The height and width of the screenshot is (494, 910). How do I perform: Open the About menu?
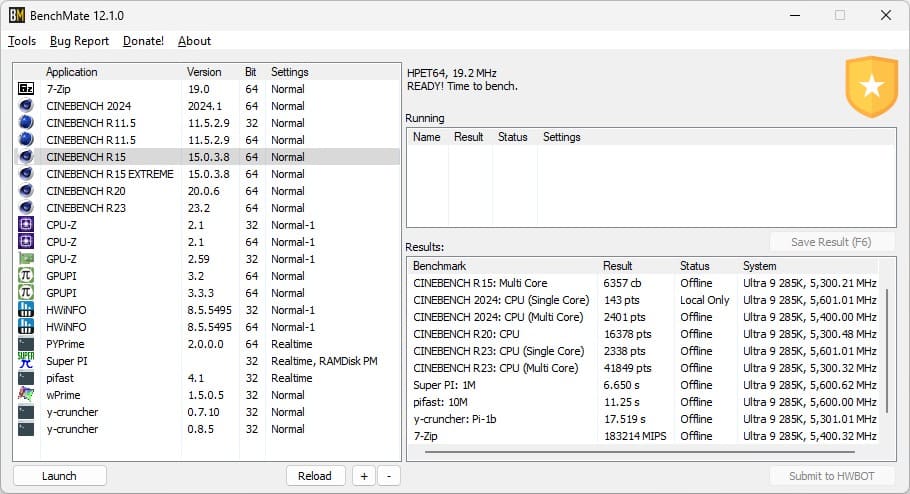point(194,41)
